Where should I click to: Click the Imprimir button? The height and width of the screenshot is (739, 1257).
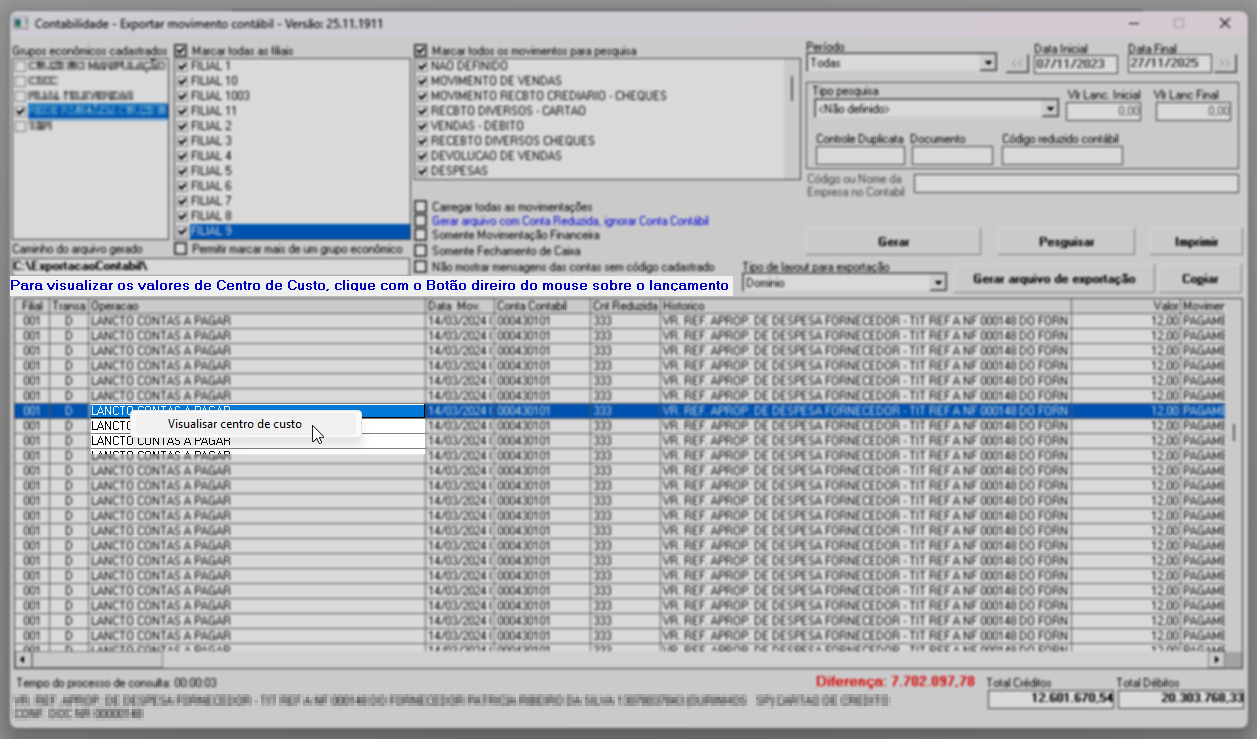pos(1195,242)
